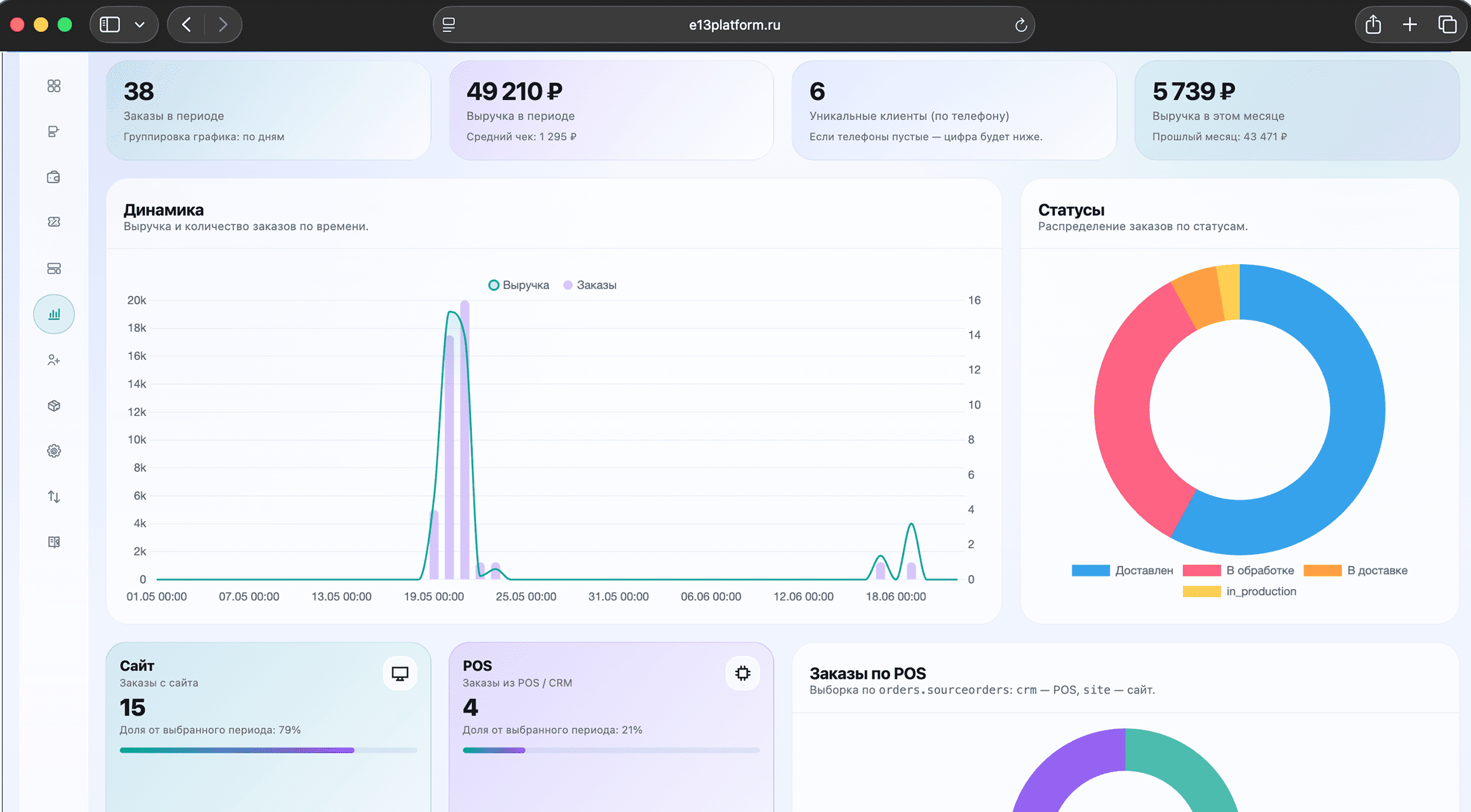Click Доля от выбранного периода: 79% text
This screenshot has height=812, width=1471.
coord(210,730)
